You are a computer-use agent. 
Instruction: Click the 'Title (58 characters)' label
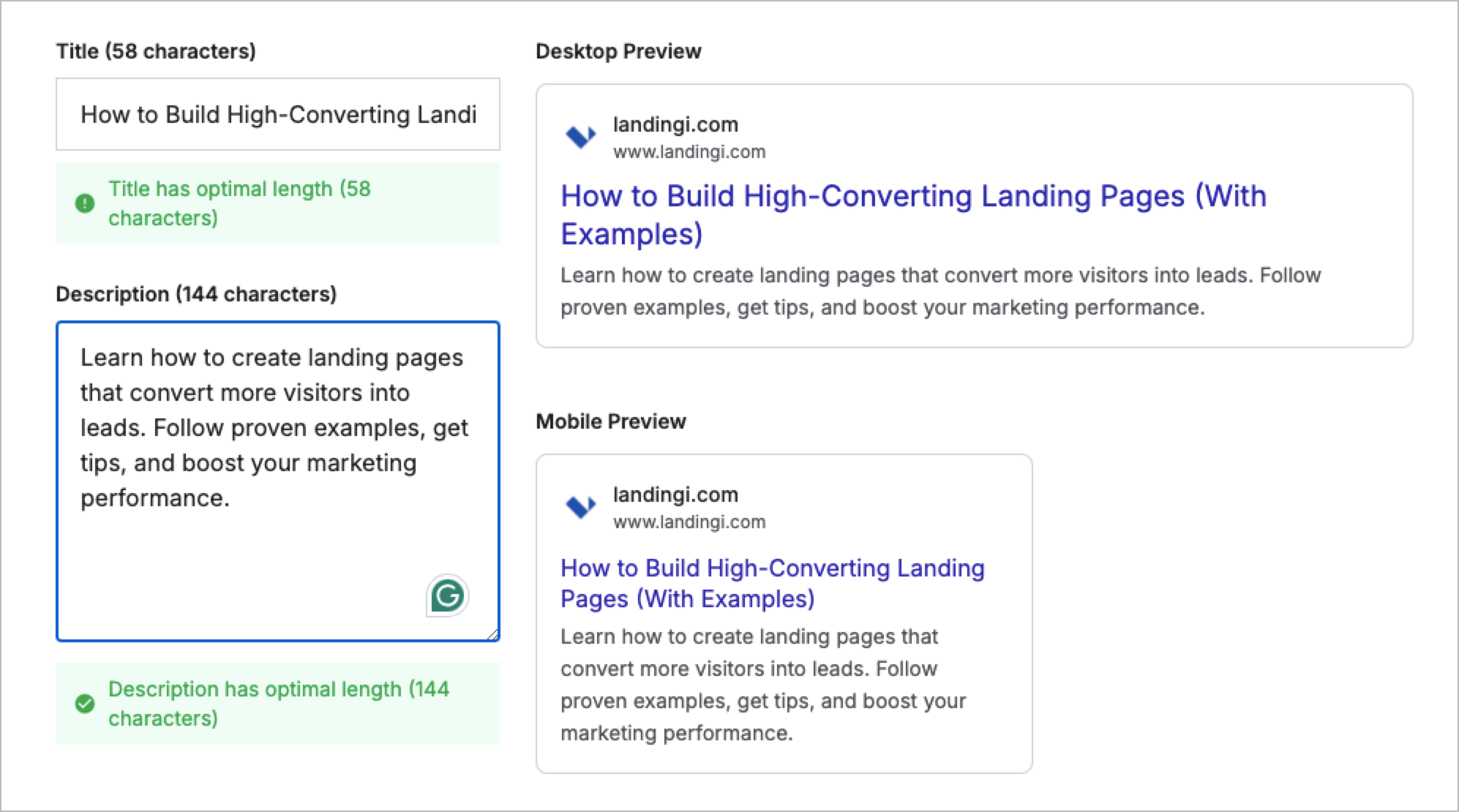[156, 51]
